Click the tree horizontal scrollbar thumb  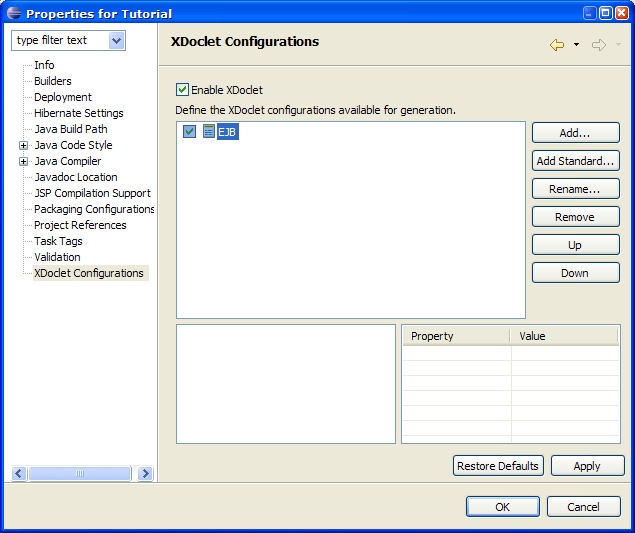(x=80, y=473)
